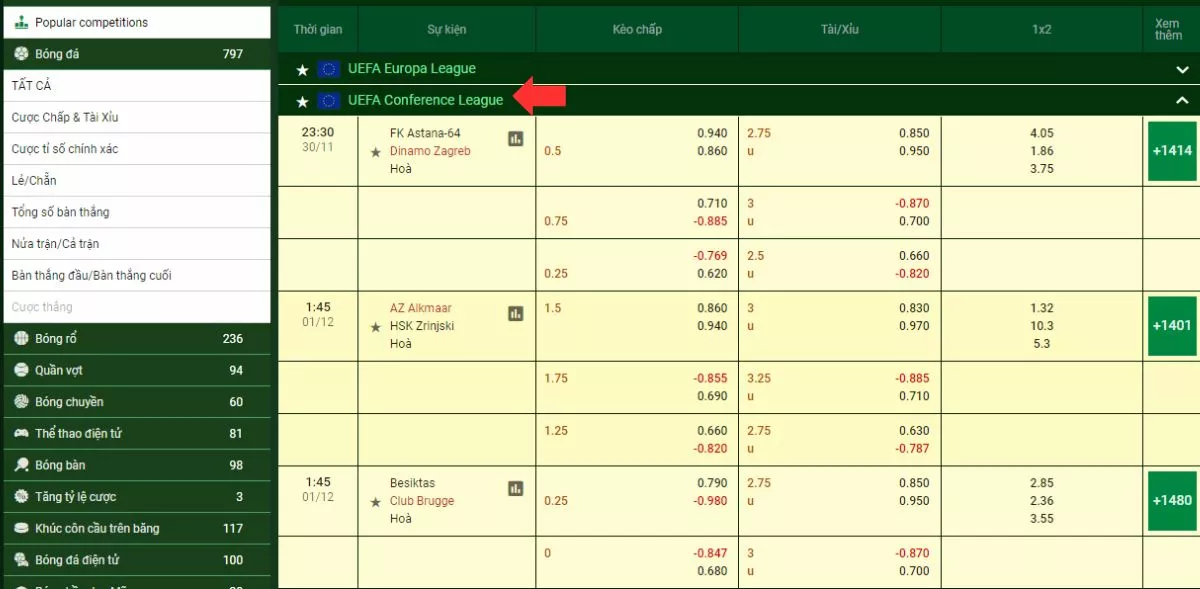Open stats icon for AZ Alkmaar match
The image size is (1200, 589).
516,313
